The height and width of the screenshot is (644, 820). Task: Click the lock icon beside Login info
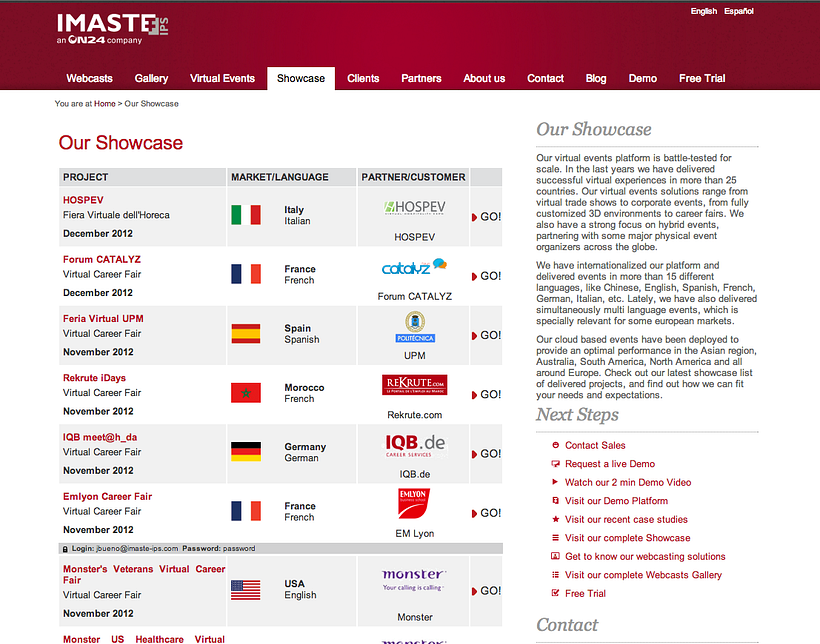[x=65, y=549]
